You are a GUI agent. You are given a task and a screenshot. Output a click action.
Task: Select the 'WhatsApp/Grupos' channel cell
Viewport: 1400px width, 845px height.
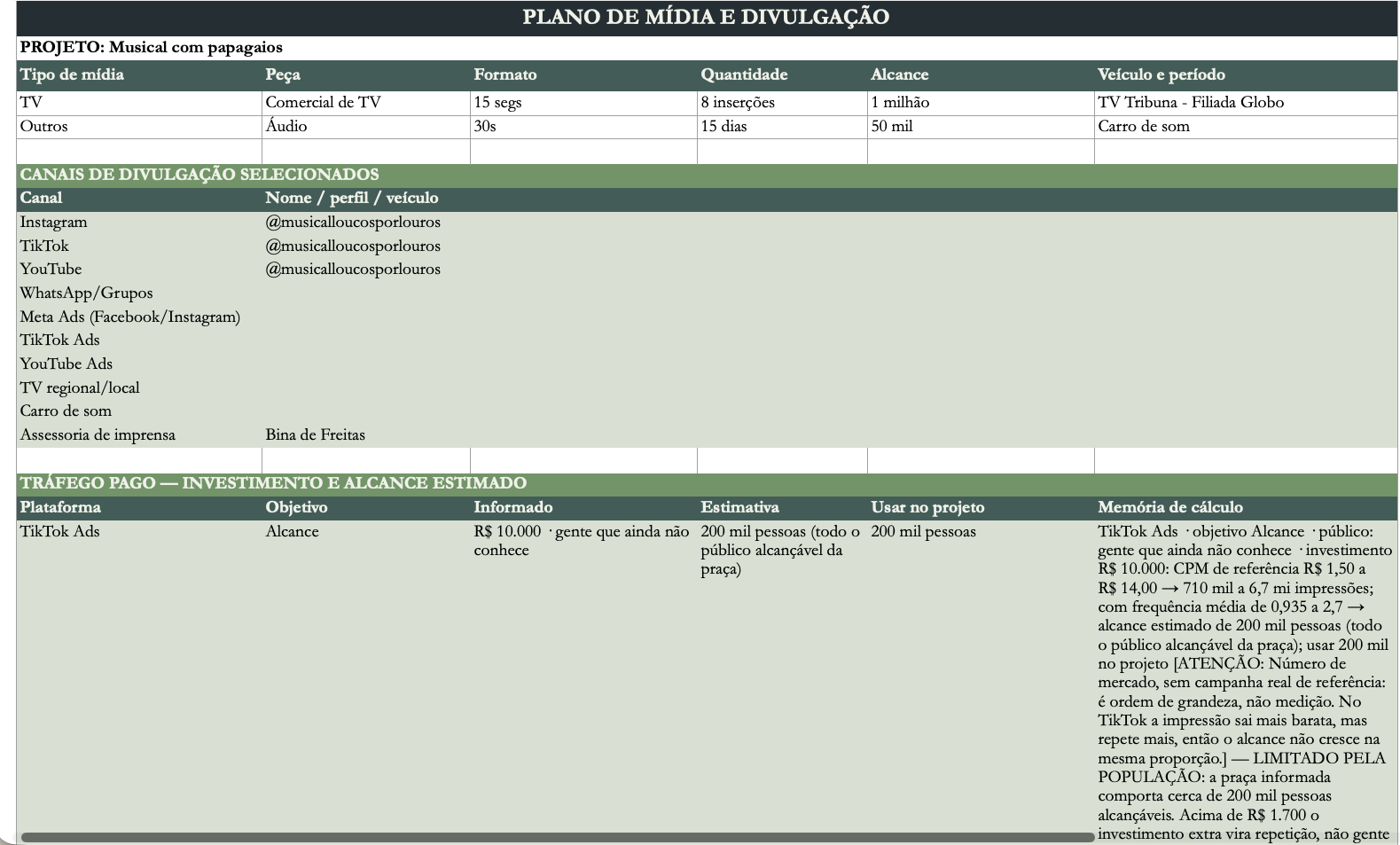click(139, 293)
